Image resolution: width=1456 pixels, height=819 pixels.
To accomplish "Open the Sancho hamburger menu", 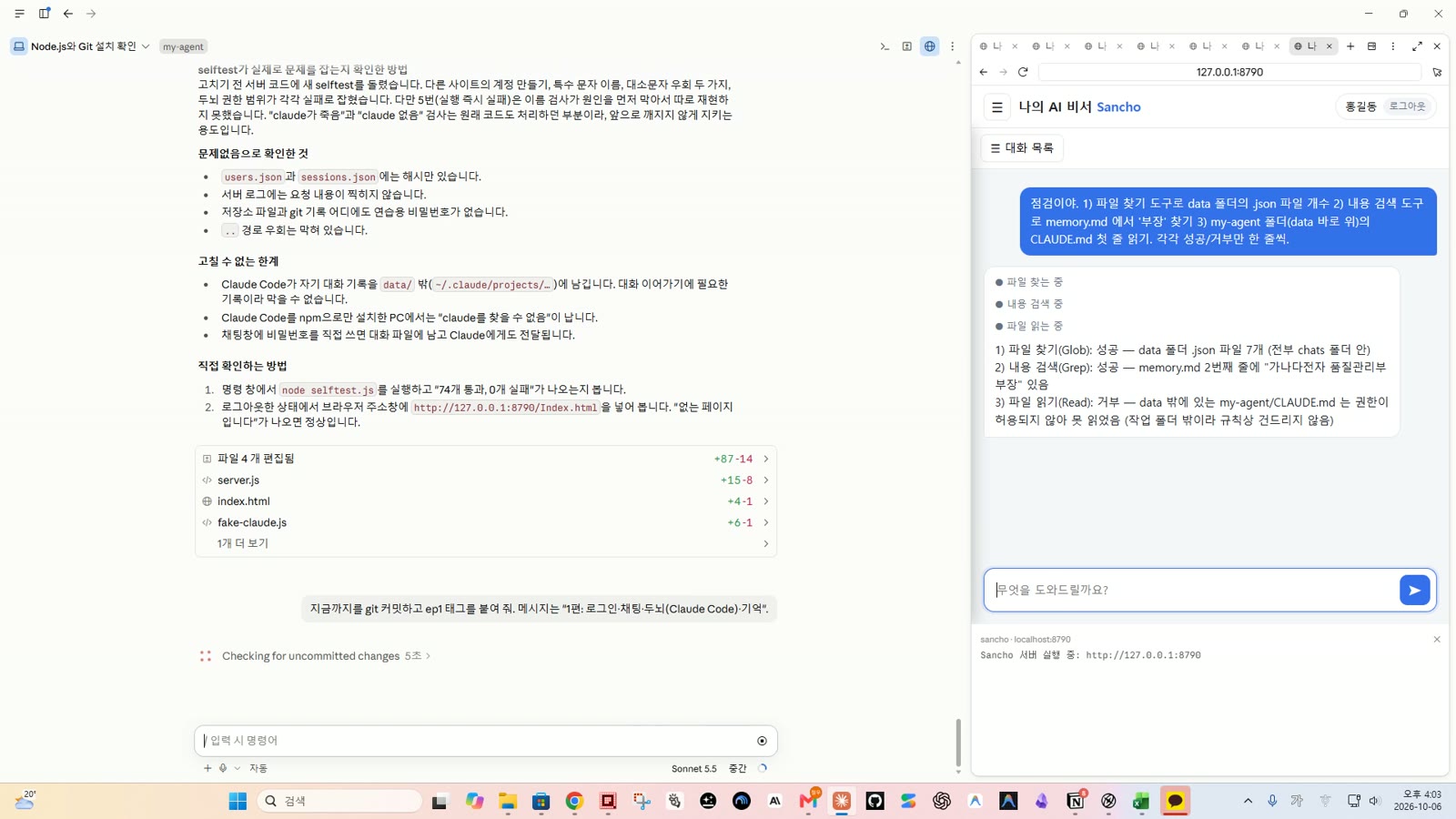I will coord(997,107).
